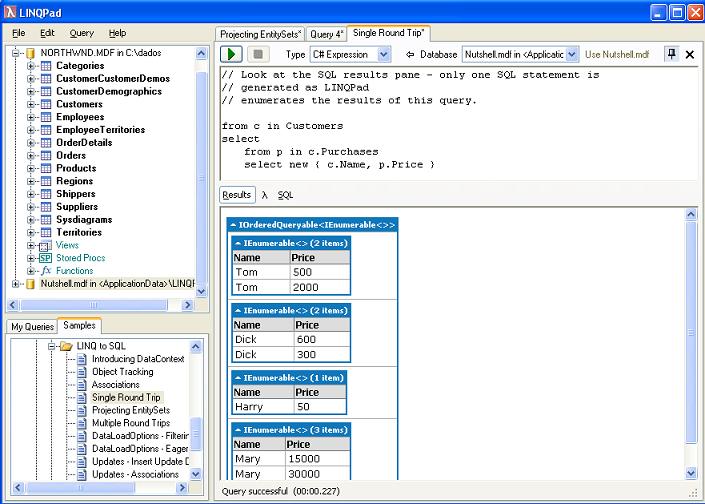
Task: Open the Database selection dropdown
Action: [x=571, y=55]
